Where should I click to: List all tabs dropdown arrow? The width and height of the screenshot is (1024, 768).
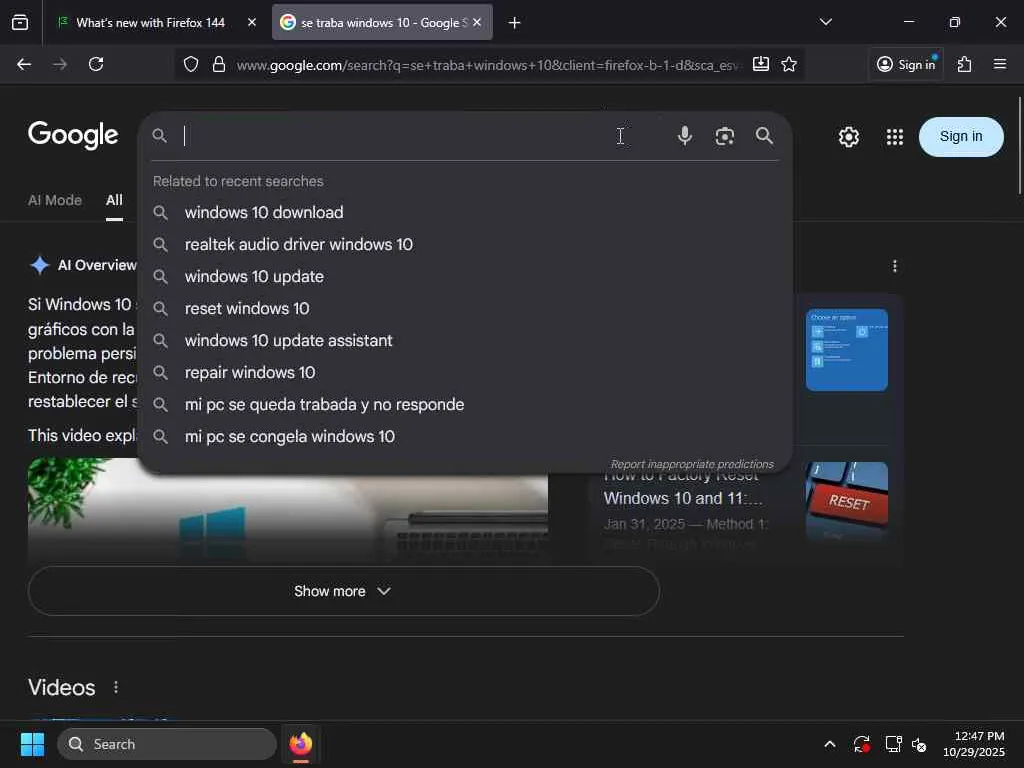[825, 22]
